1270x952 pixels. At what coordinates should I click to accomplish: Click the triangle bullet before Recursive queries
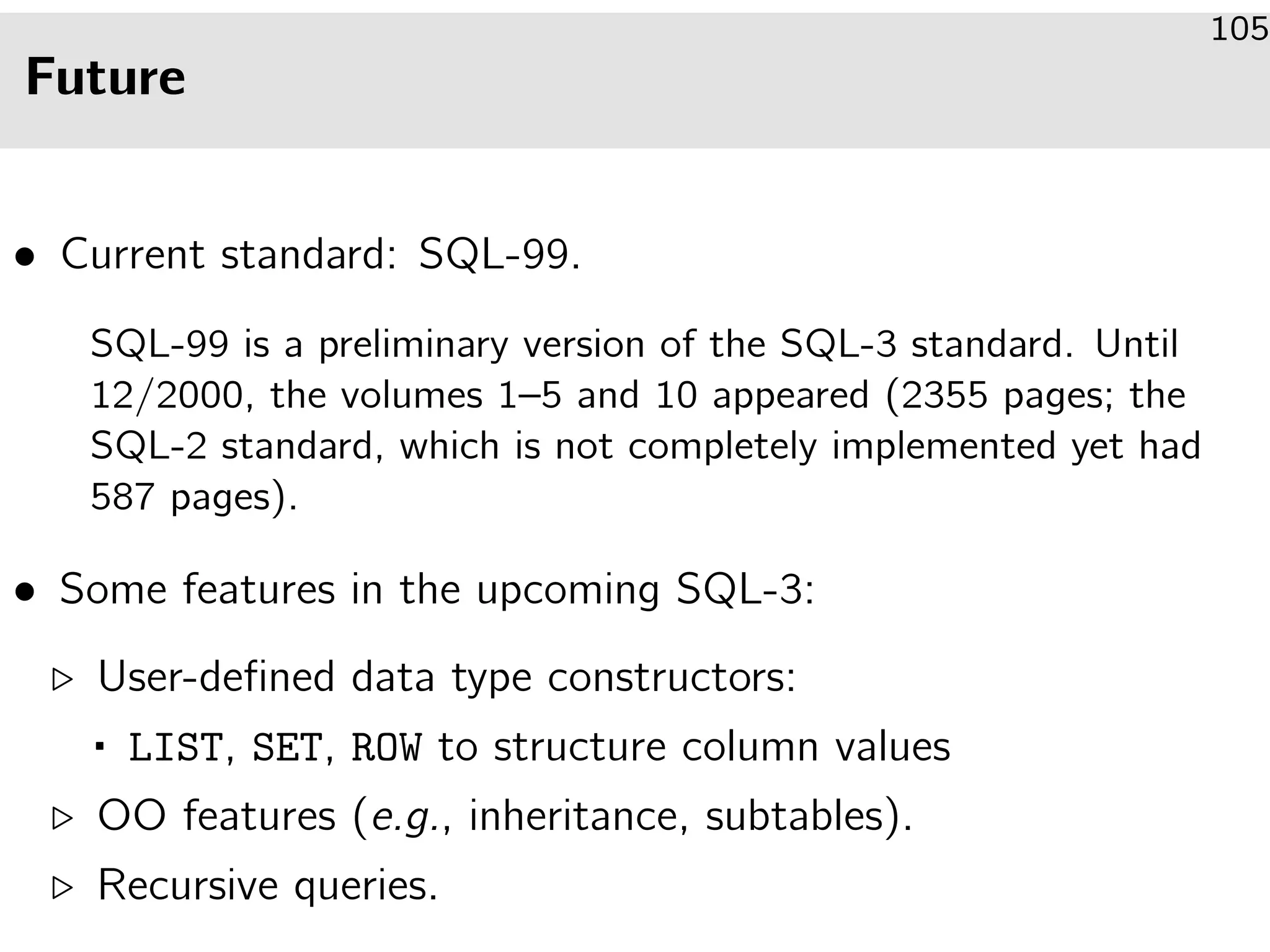(63, 888)
